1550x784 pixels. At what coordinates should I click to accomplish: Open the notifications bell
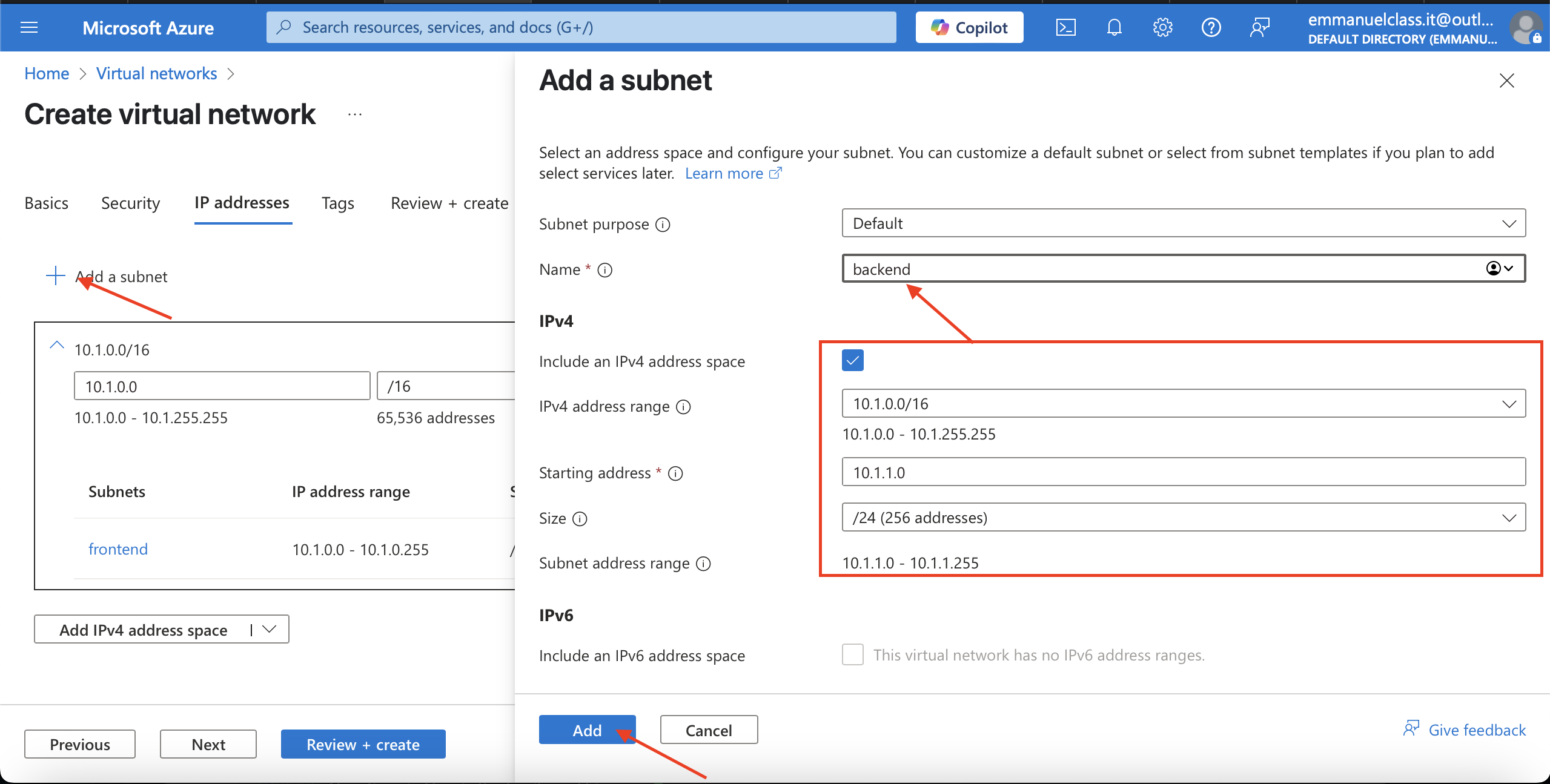pyautogui.click(x=1114, y=27)
